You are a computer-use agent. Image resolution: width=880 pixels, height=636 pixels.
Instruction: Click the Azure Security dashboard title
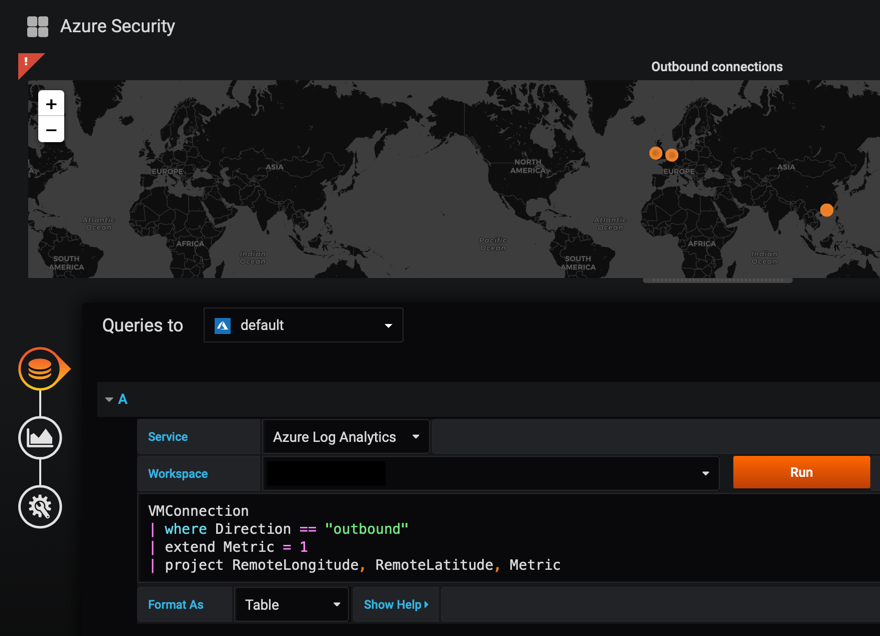(x=118, y=26)
